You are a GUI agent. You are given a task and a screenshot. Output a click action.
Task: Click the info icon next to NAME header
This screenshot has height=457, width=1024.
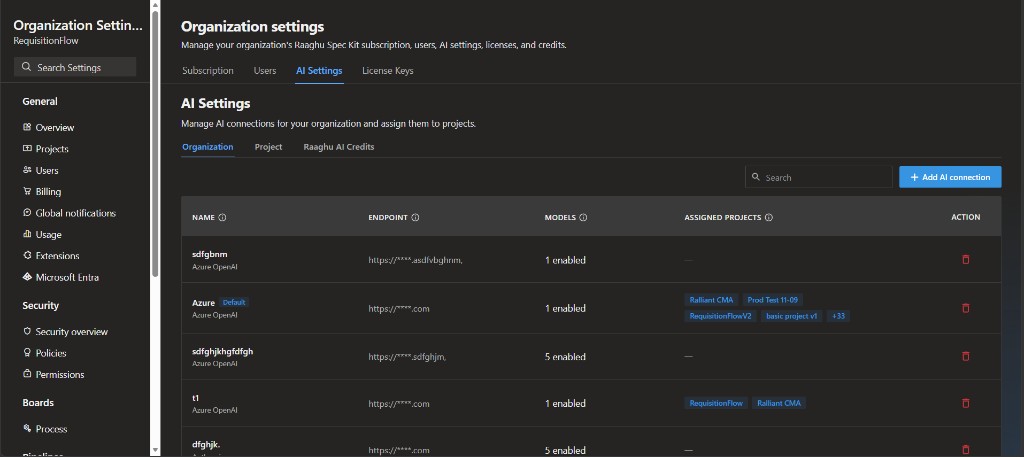tap(222, 217)
